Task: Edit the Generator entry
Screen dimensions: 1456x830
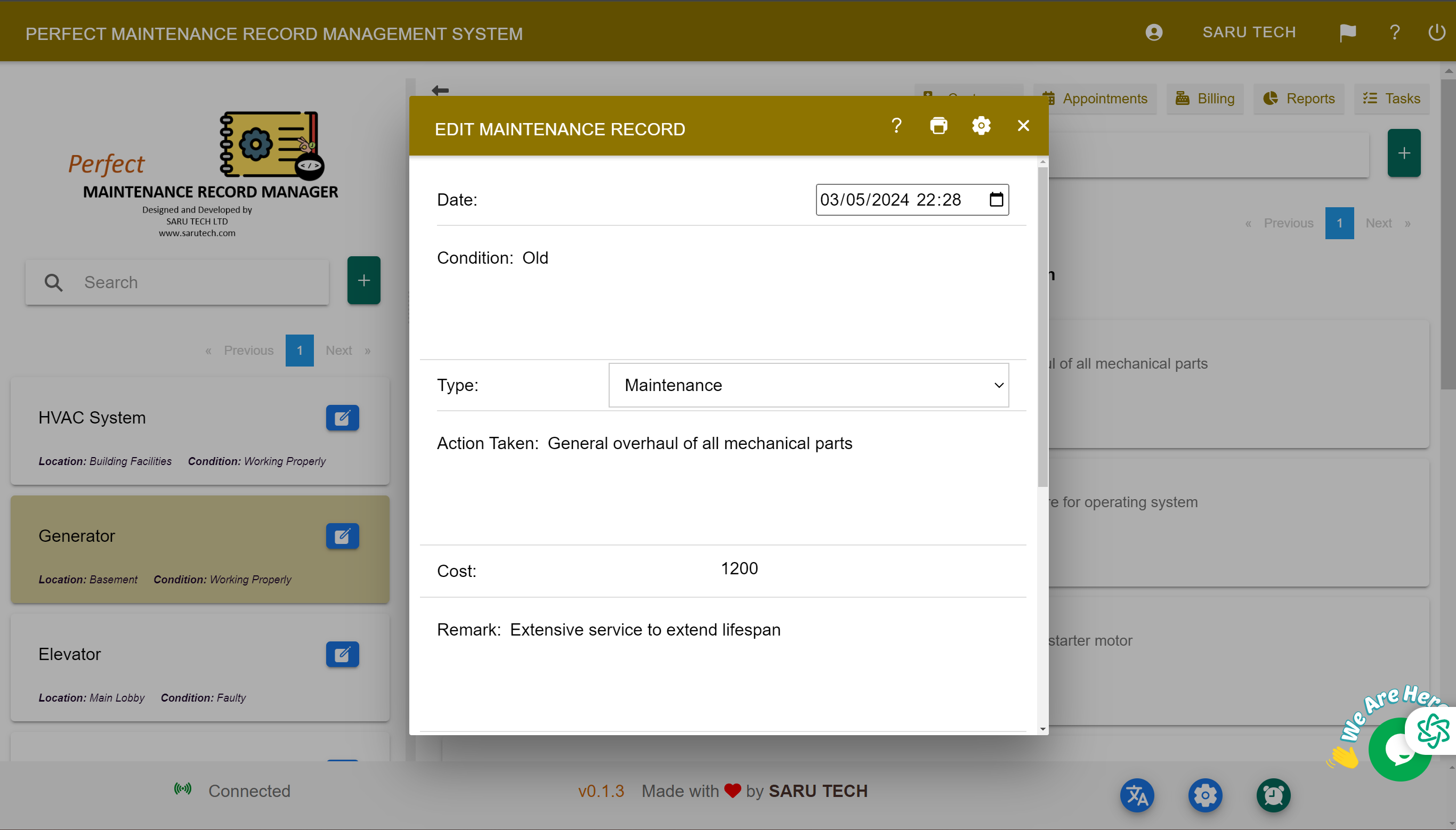Action: pos(342,536)
